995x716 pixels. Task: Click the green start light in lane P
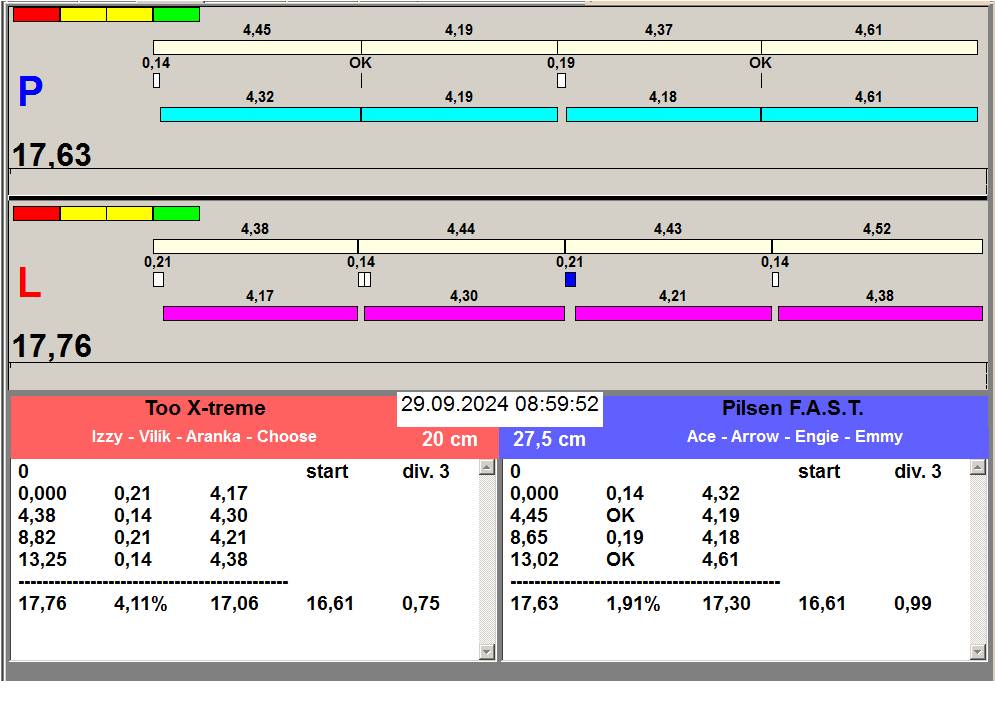point(176,15)
